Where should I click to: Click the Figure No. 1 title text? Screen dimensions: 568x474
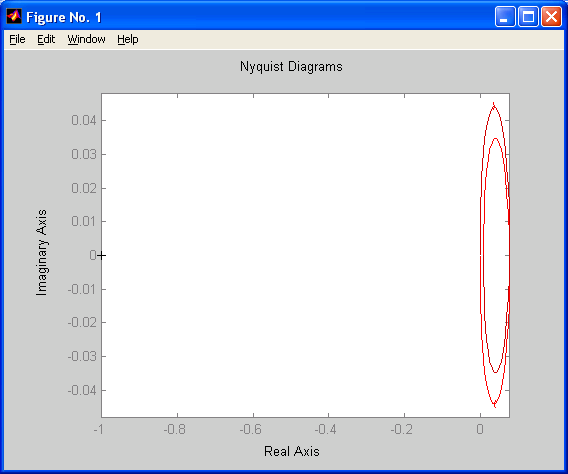click(64, 17)
